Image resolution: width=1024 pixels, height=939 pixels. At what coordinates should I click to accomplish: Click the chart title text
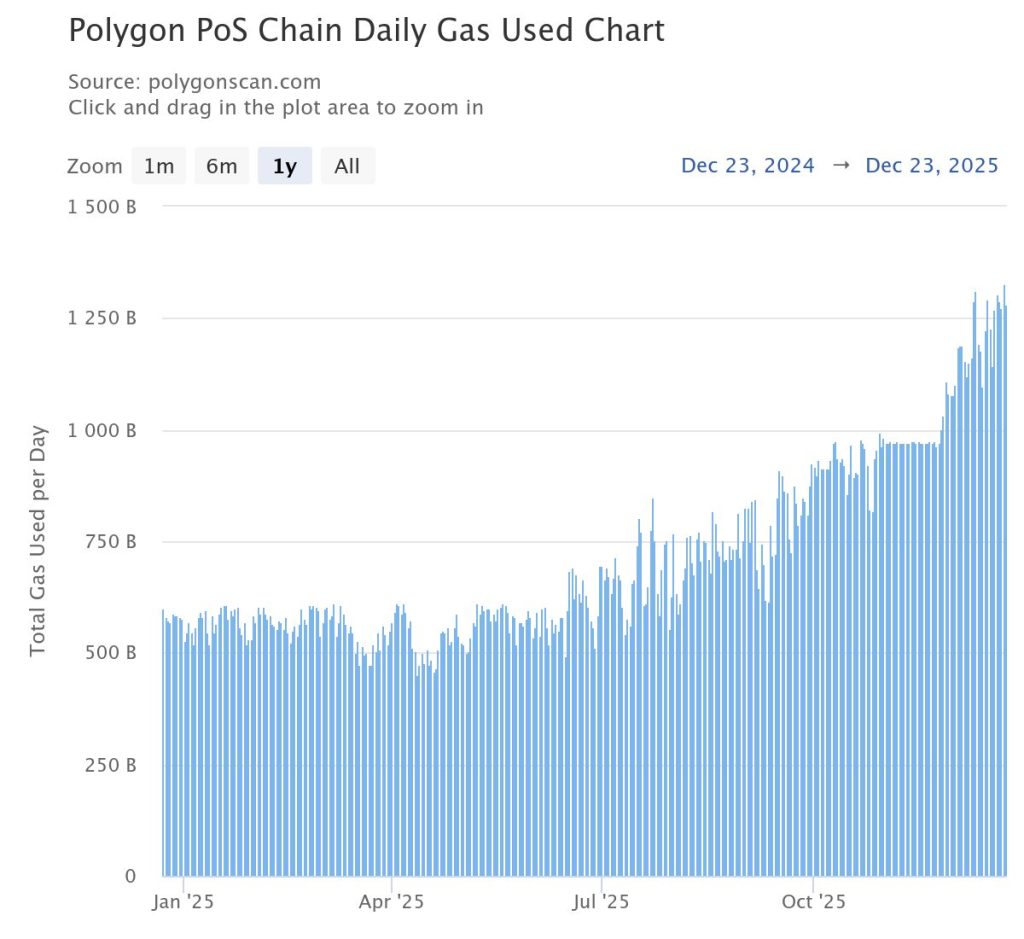click(x=366, y=30)
